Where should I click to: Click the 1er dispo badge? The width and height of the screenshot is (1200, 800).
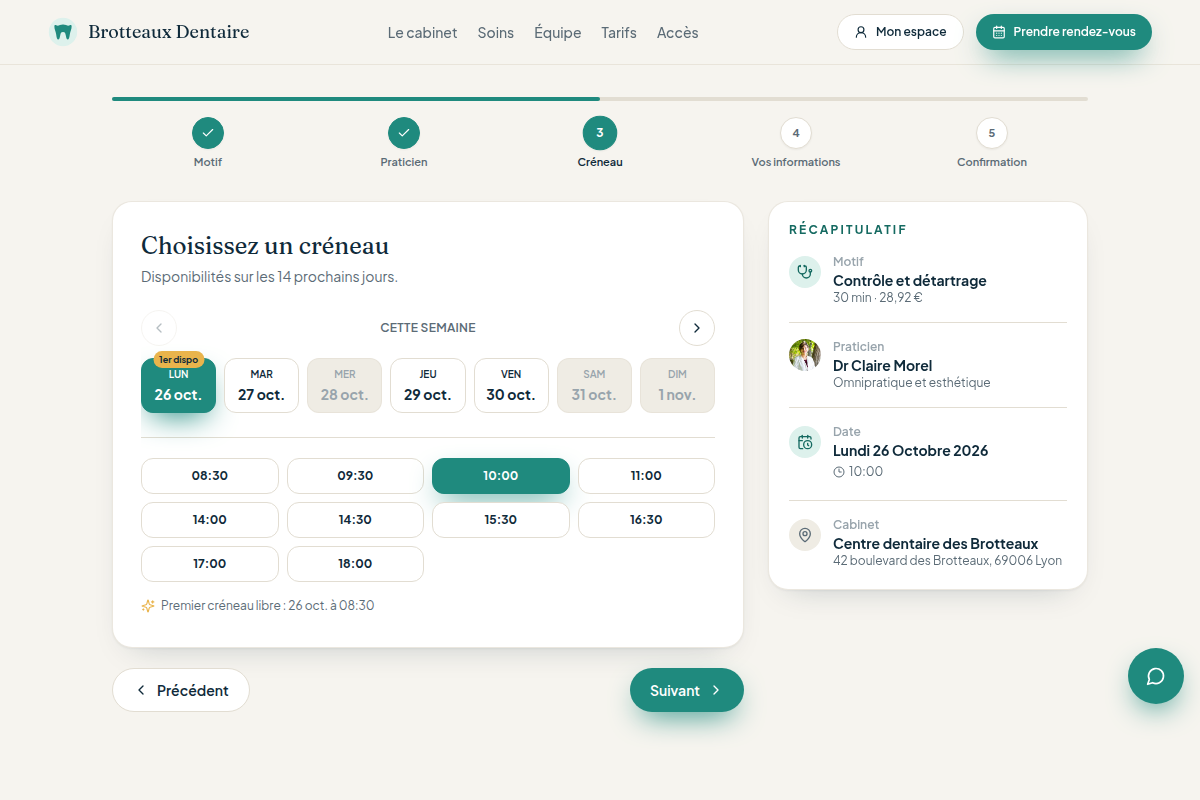pyautogui.click(x=179, y=359)
